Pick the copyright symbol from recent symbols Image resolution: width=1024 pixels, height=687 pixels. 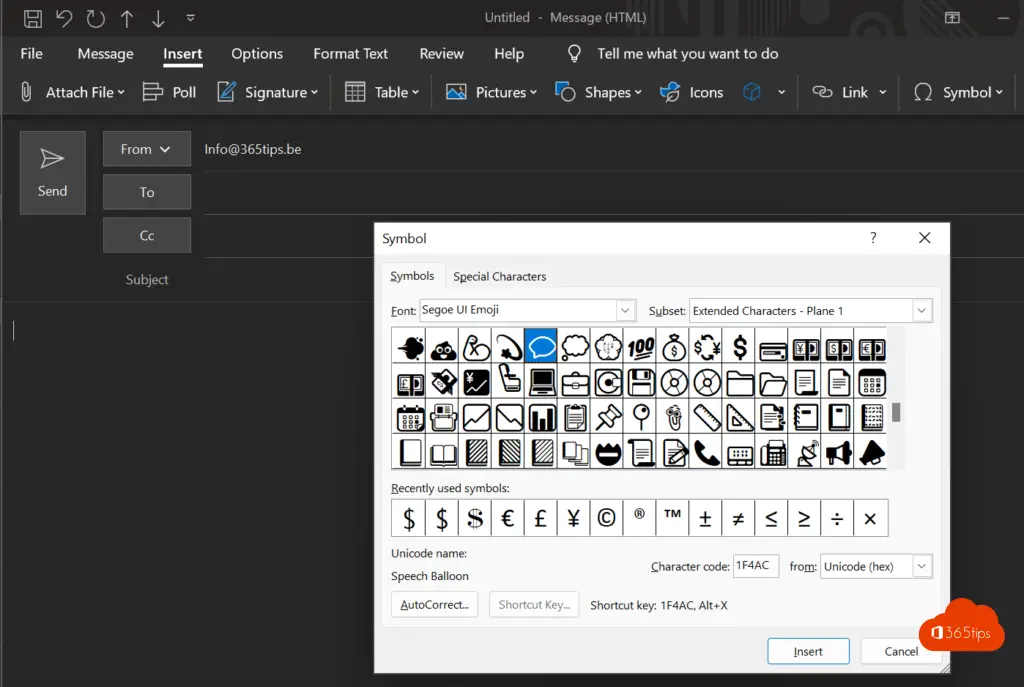pos(606,518)
